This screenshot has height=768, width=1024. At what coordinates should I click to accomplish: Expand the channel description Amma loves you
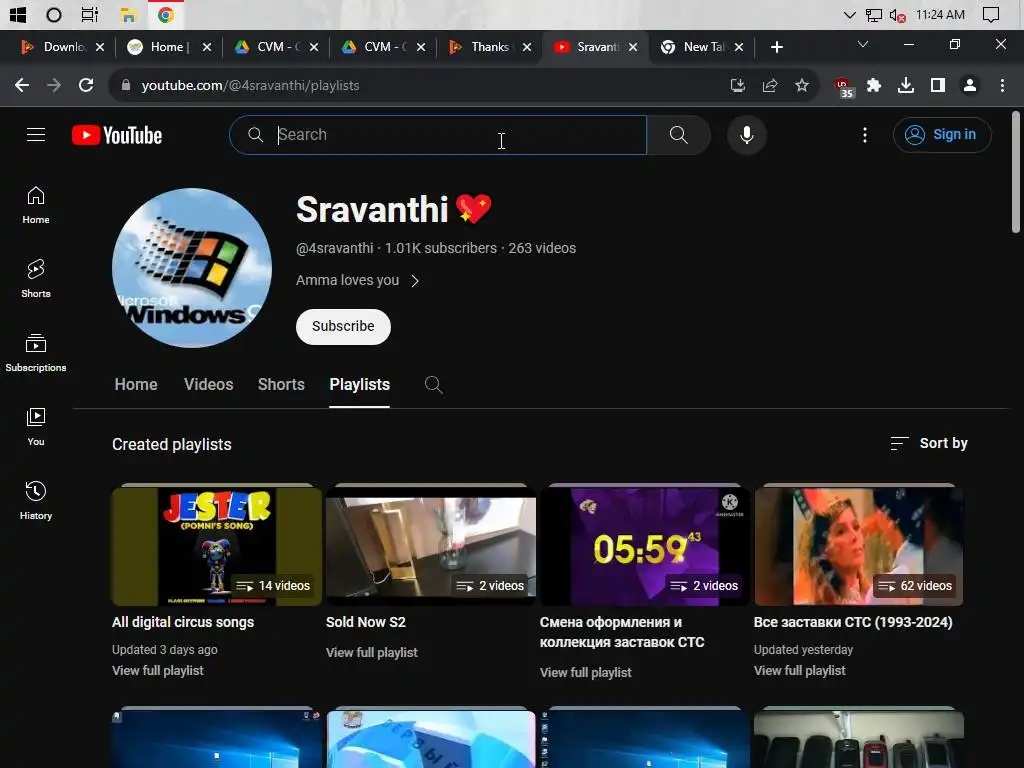[357, 280]
